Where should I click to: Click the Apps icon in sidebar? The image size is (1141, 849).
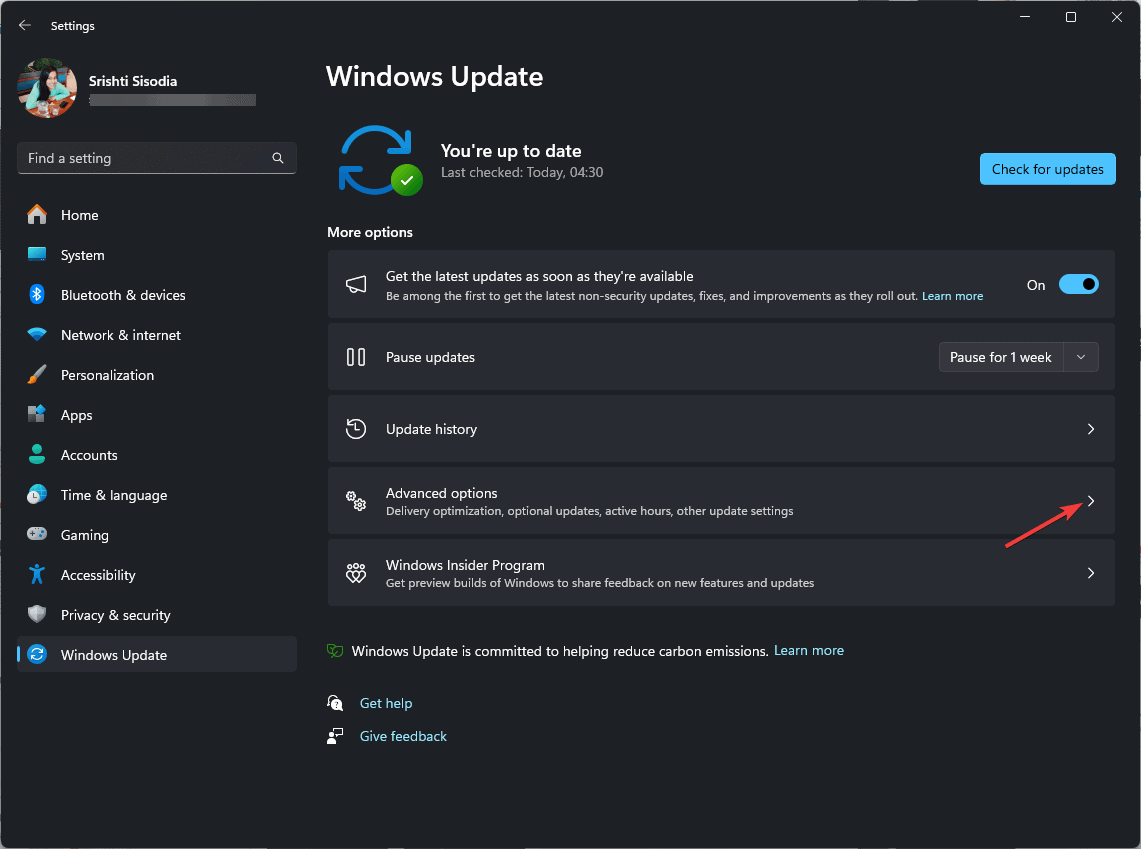coord(37,415)
